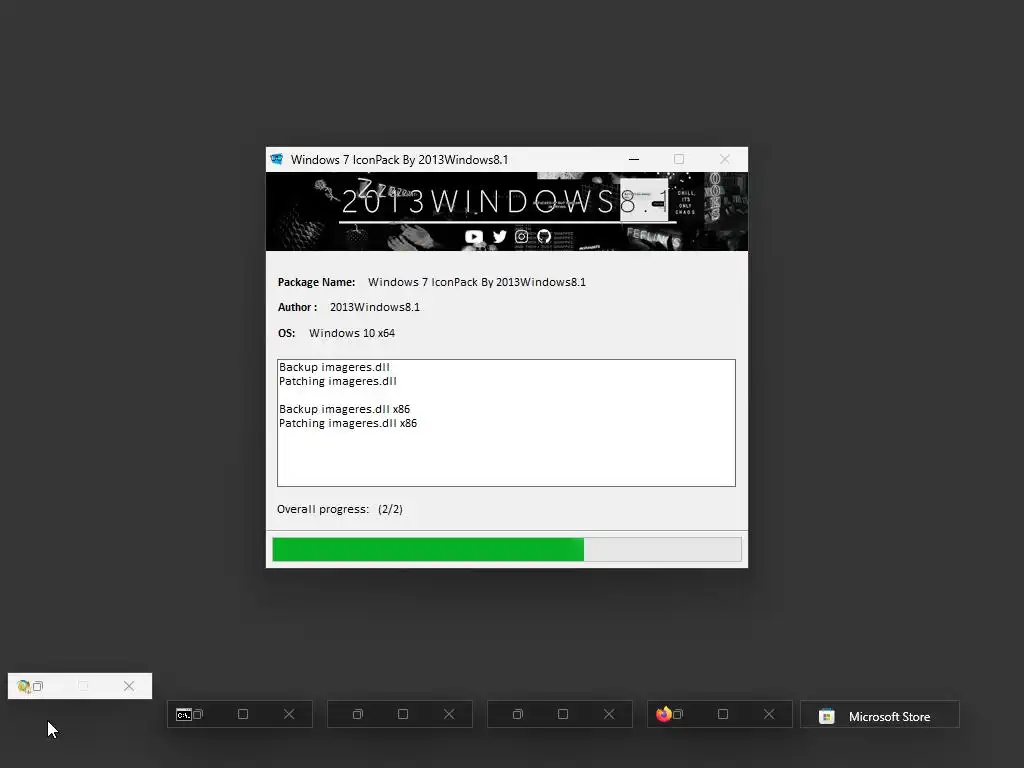Viewport: 1024px width, 768px height.
Task: Click the green overall progress bar
Action: tap(507, 549)
